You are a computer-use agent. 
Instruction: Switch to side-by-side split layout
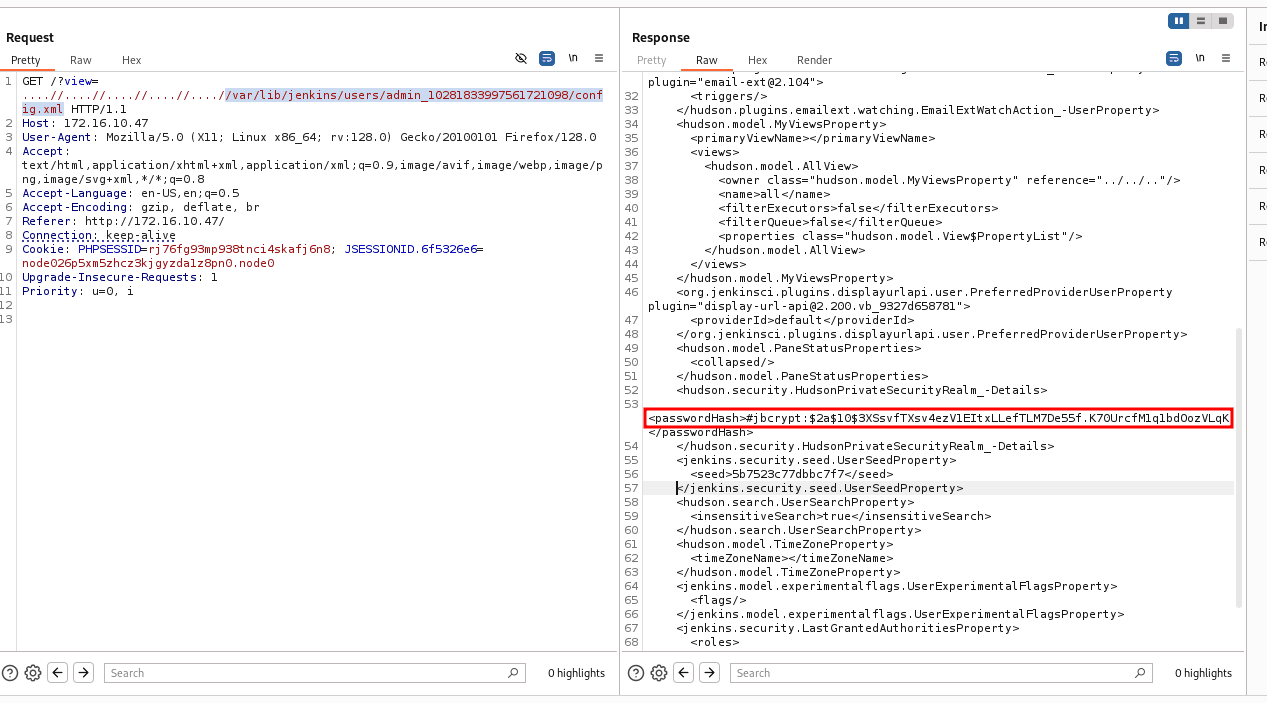[x=1178, y=21]
